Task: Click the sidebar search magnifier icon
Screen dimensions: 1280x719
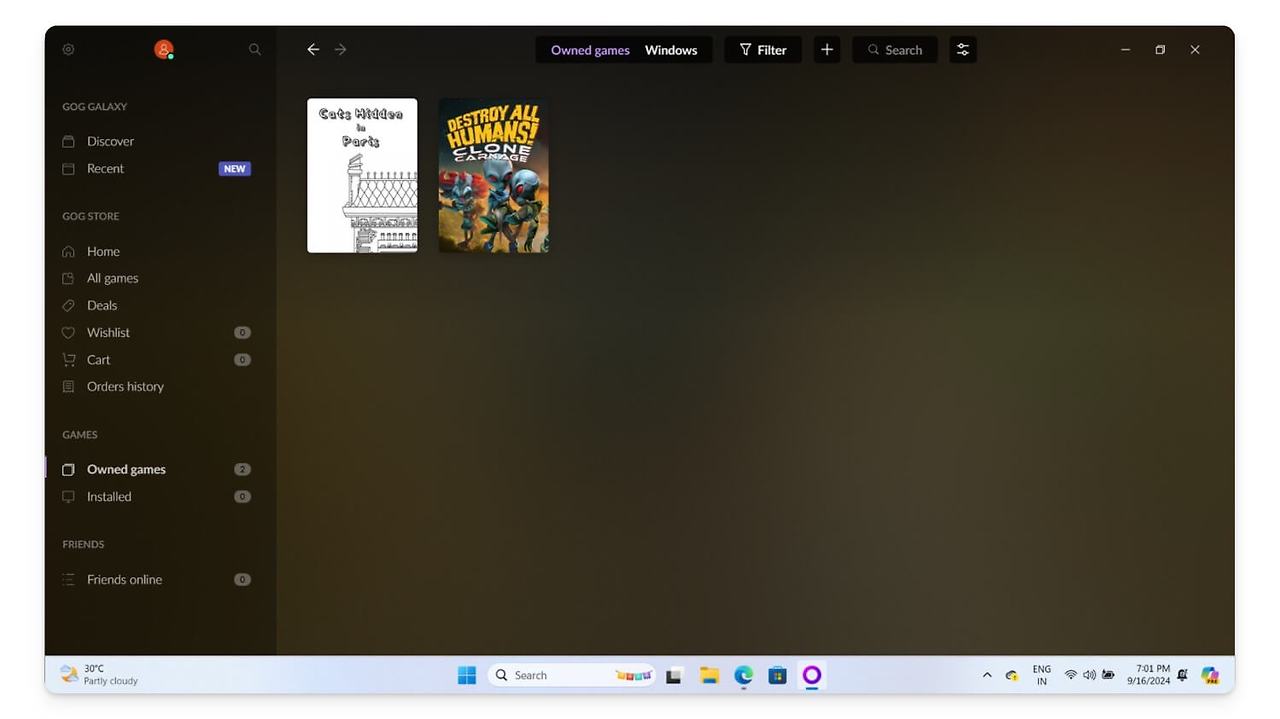Action: click(x=255, y=49)
